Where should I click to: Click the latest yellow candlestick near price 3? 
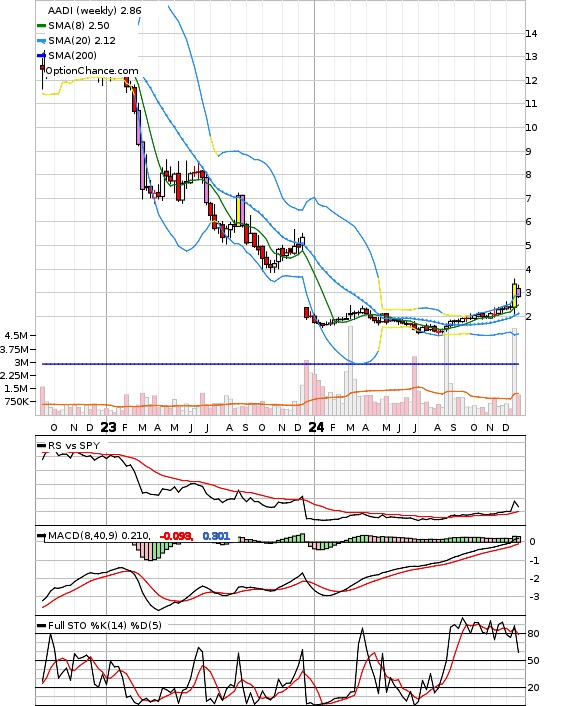click(514, 295)
